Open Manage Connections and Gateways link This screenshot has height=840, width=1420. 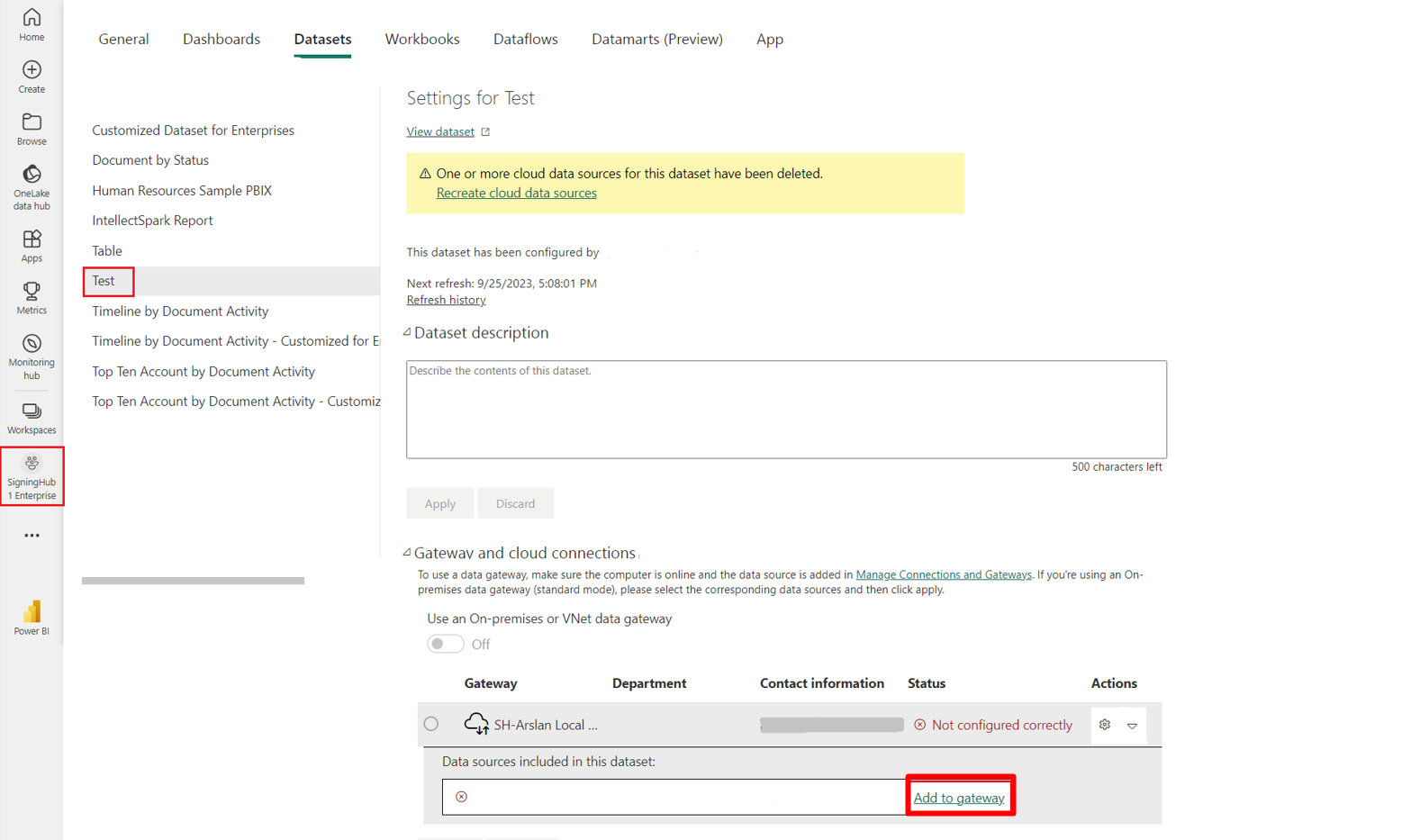click(944, 574)
